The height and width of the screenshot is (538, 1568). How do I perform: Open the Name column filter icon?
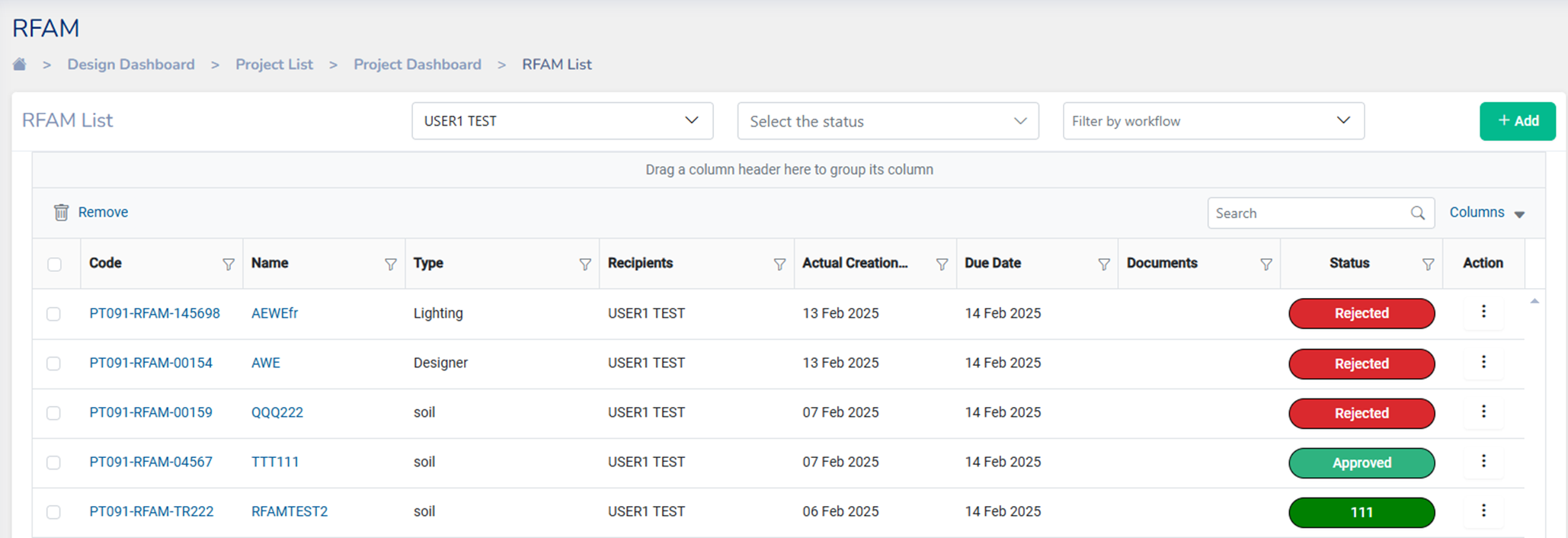point(390,264)
